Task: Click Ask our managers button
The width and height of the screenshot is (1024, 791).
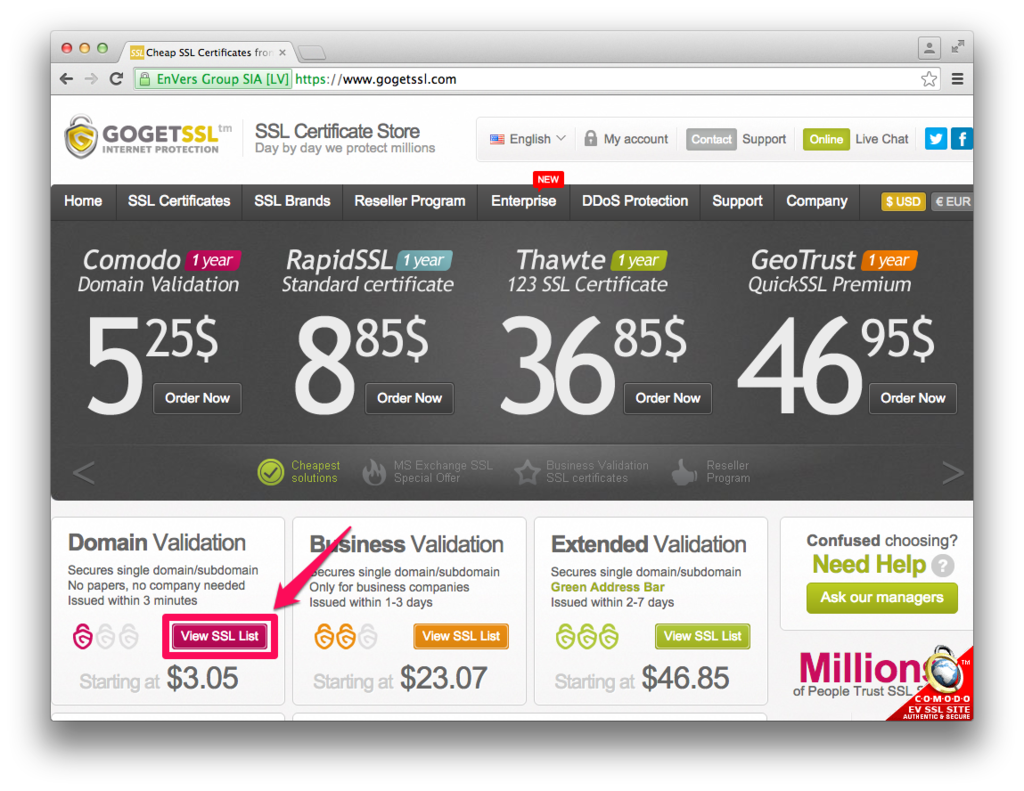Action: click(x=882, y=598)
